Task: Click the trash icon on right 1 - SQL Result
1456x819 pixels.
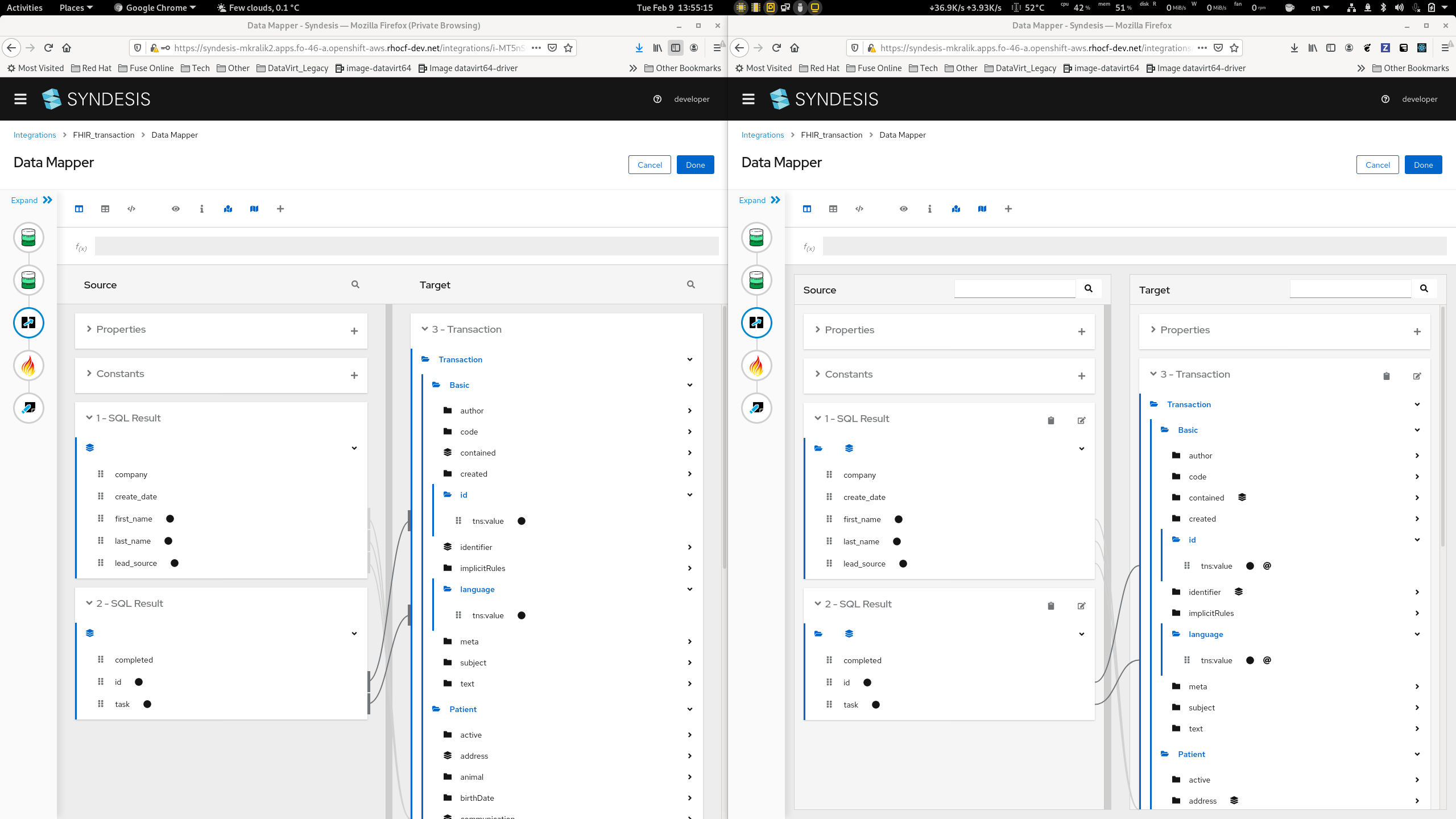Action: (x=1051, y=420)
